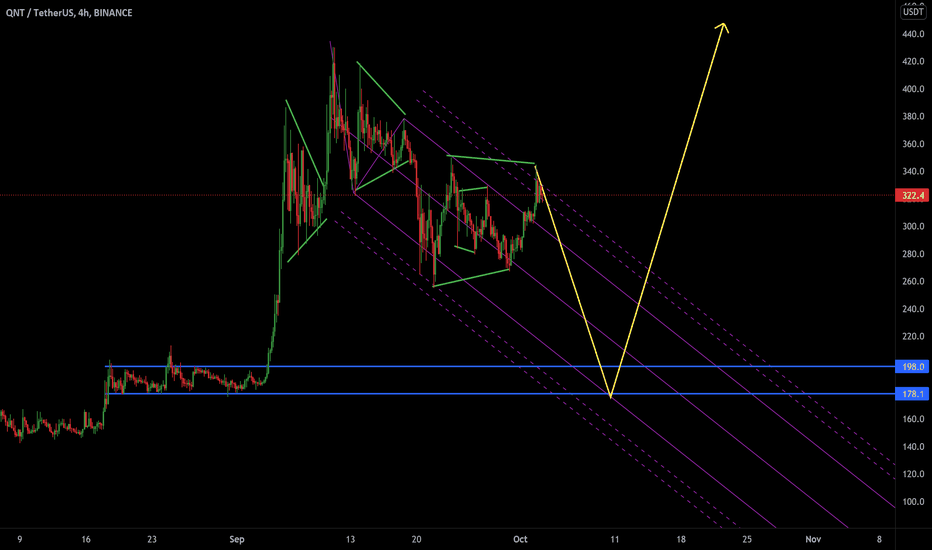Click the 23 date label on time axis
Screen dimensions: 932x550
152,539
